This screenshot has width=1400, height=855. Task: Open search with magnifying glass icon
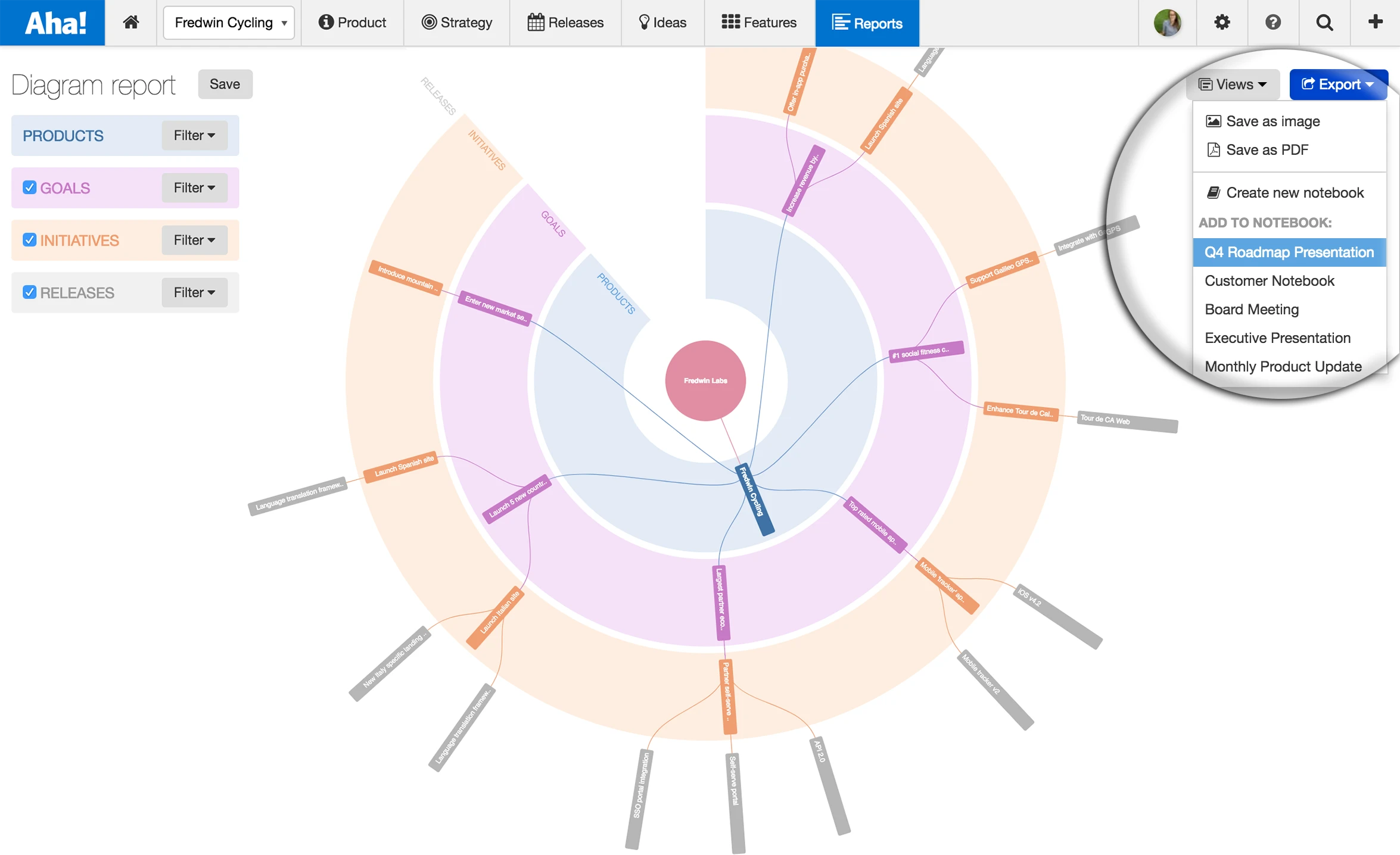tap(1324, 23)
